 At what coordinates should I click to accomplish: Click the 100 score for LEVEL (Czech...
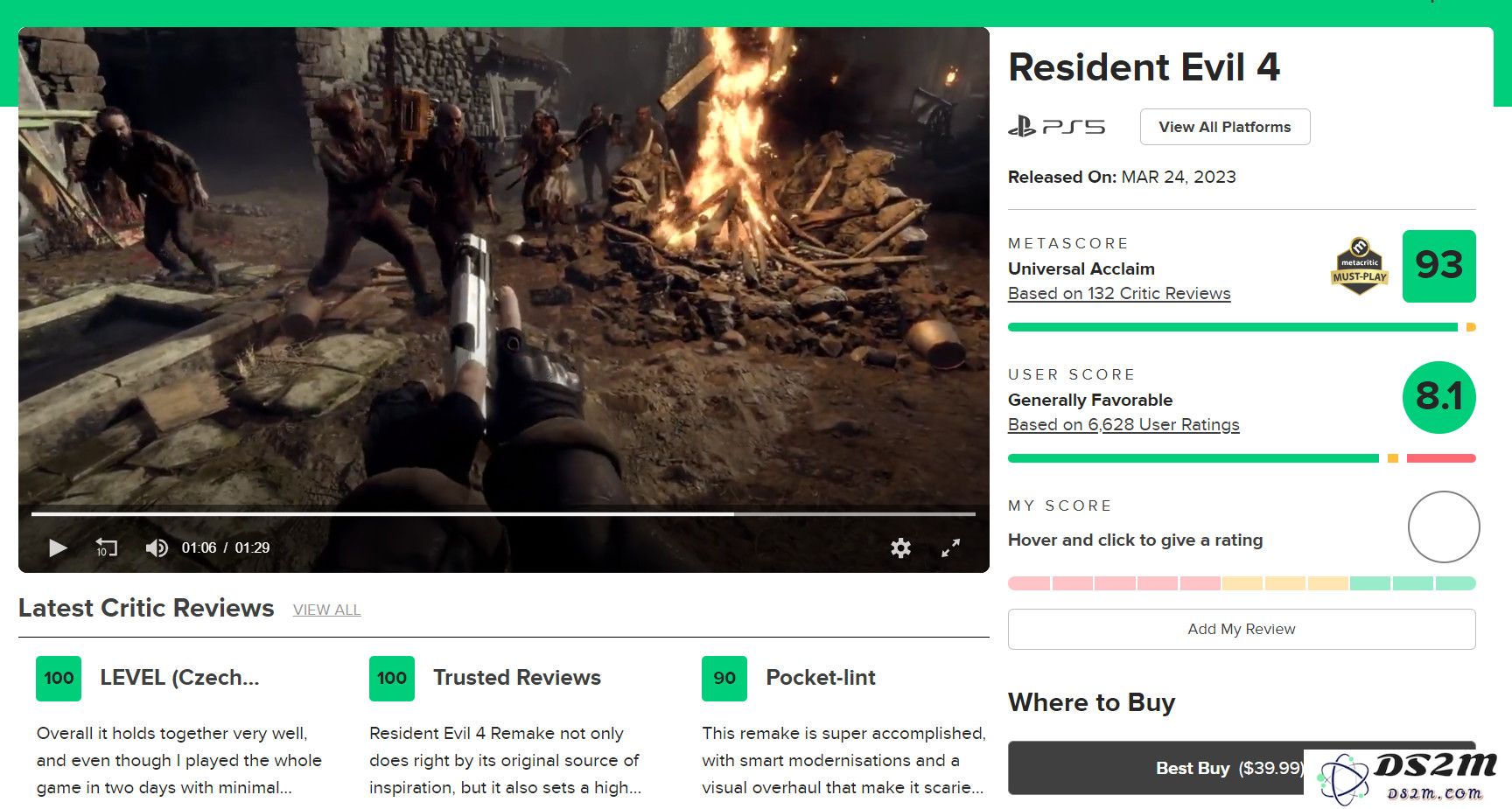[59, 679]
